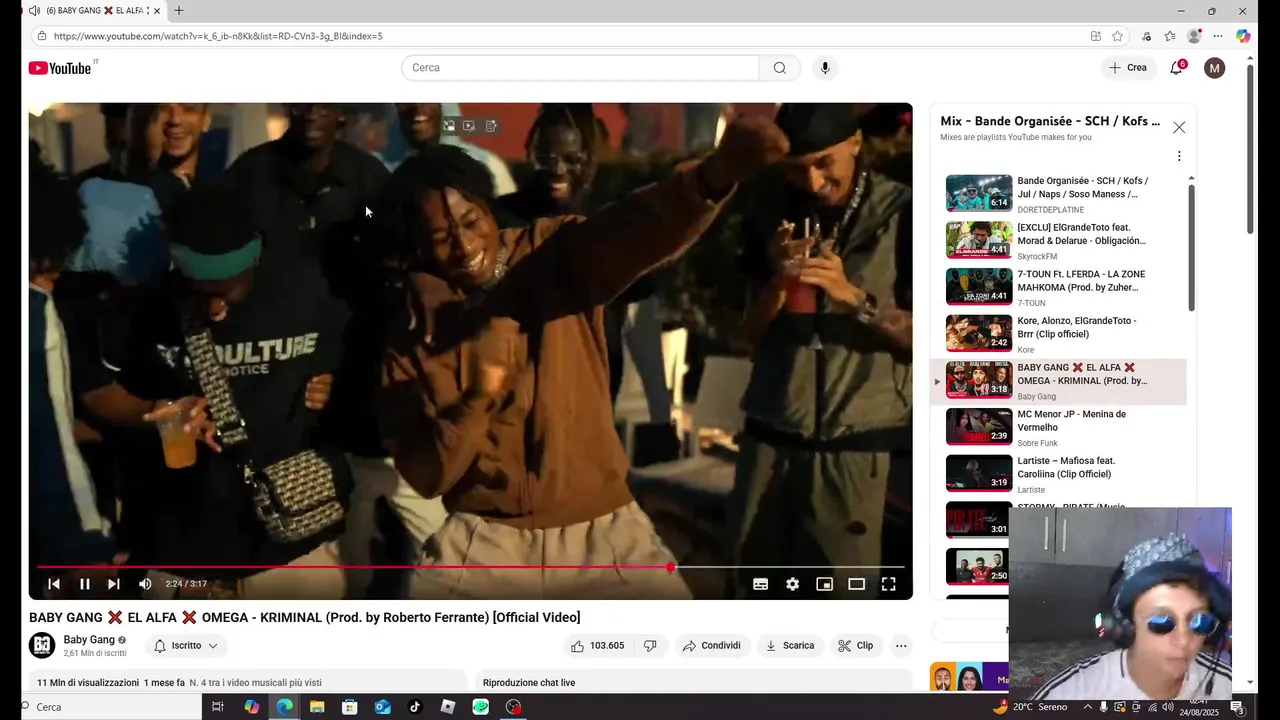The image size is (1280, 720).
Task: View site information lock icon
Action: pyautogui.click(x=41, y=36)
